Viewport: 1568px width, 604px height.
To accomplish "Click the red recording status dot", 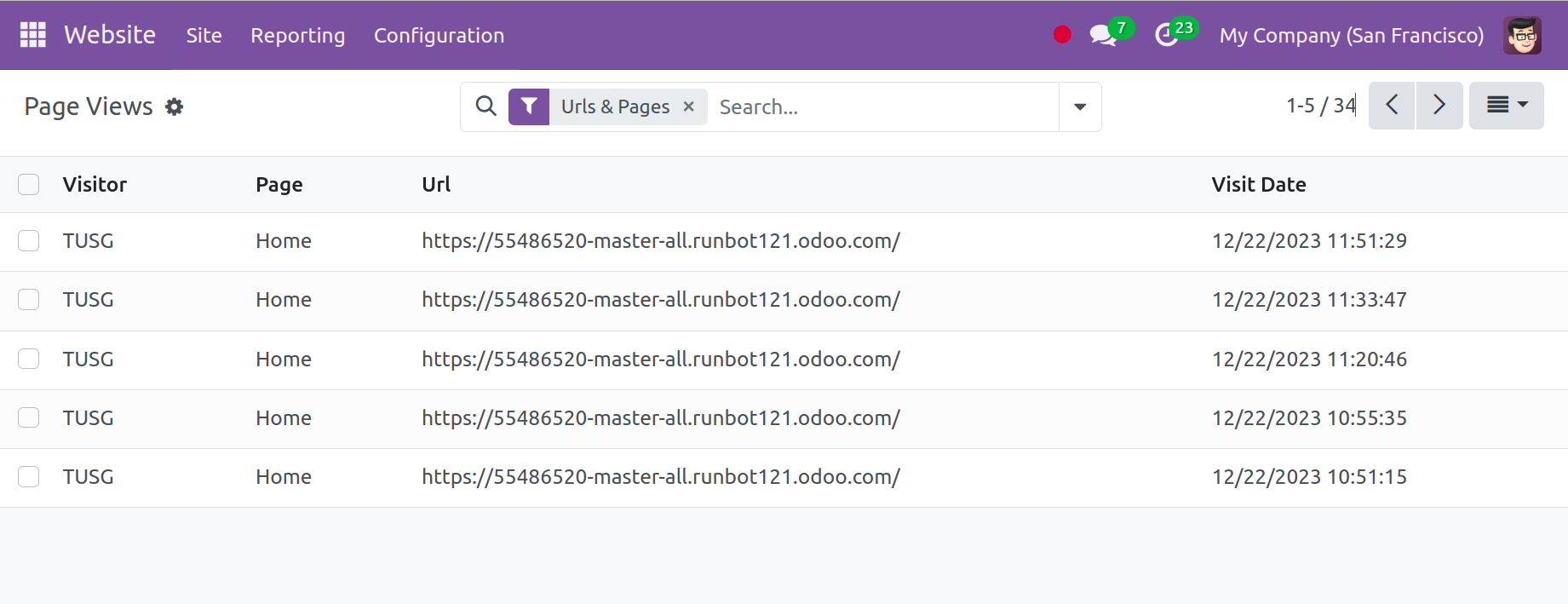I will pyautogui.click(x=1062, y=35).
